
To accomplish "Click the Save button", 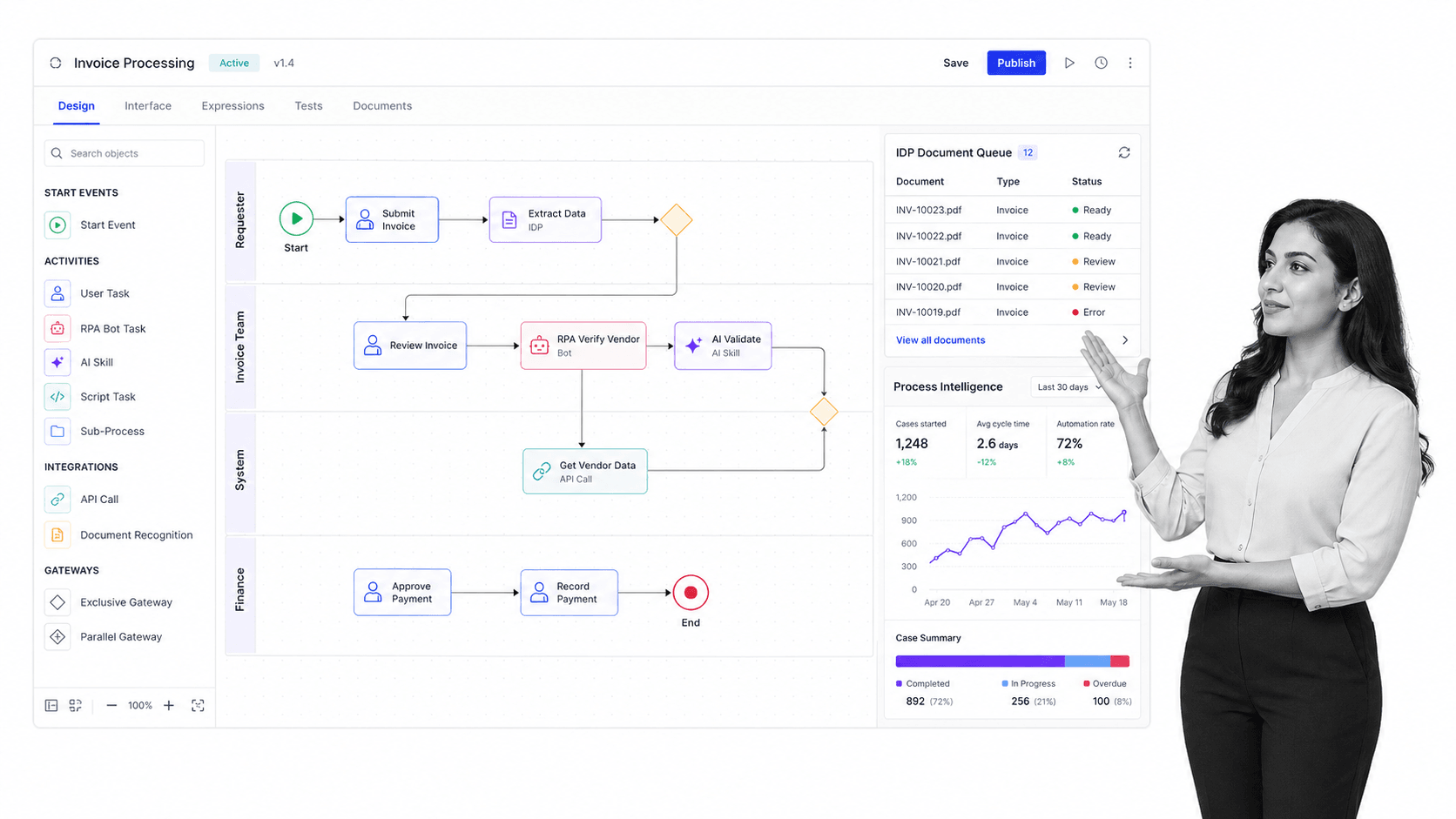I will [x=955, y=63].
